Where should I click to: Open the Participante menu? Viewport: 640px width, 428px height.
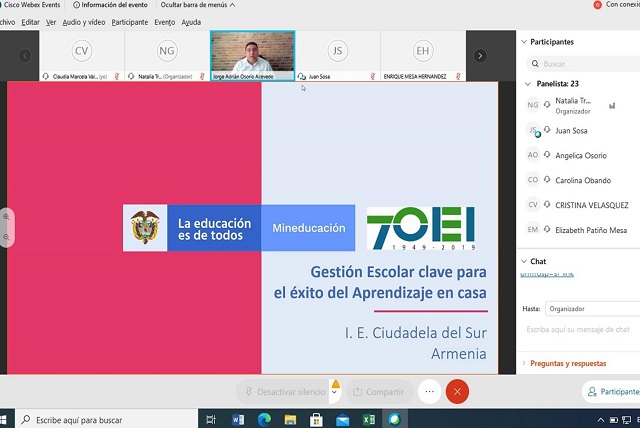click(x=130, y=22)
